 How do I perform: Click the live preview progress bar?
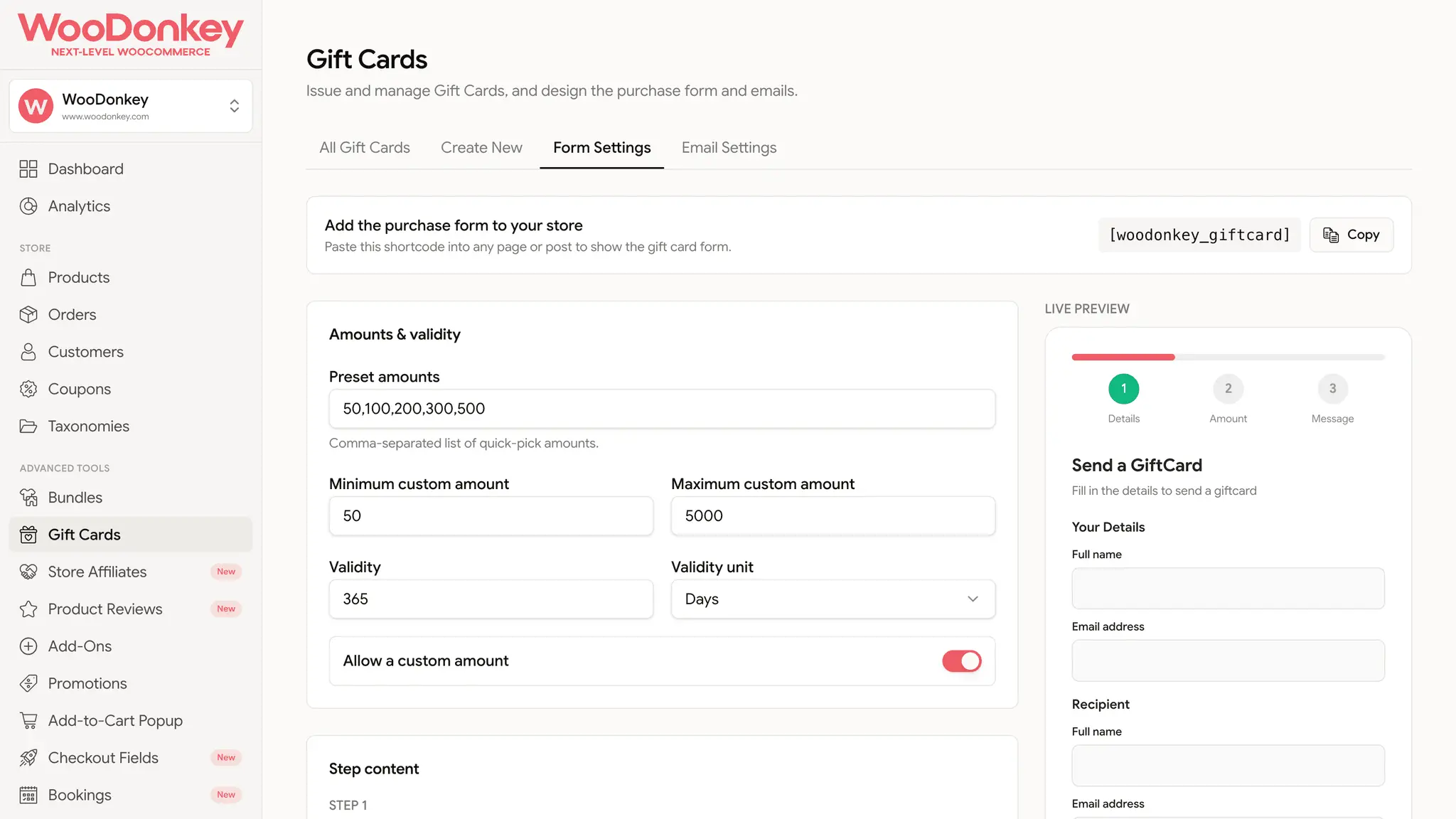tap(1228, 357)
